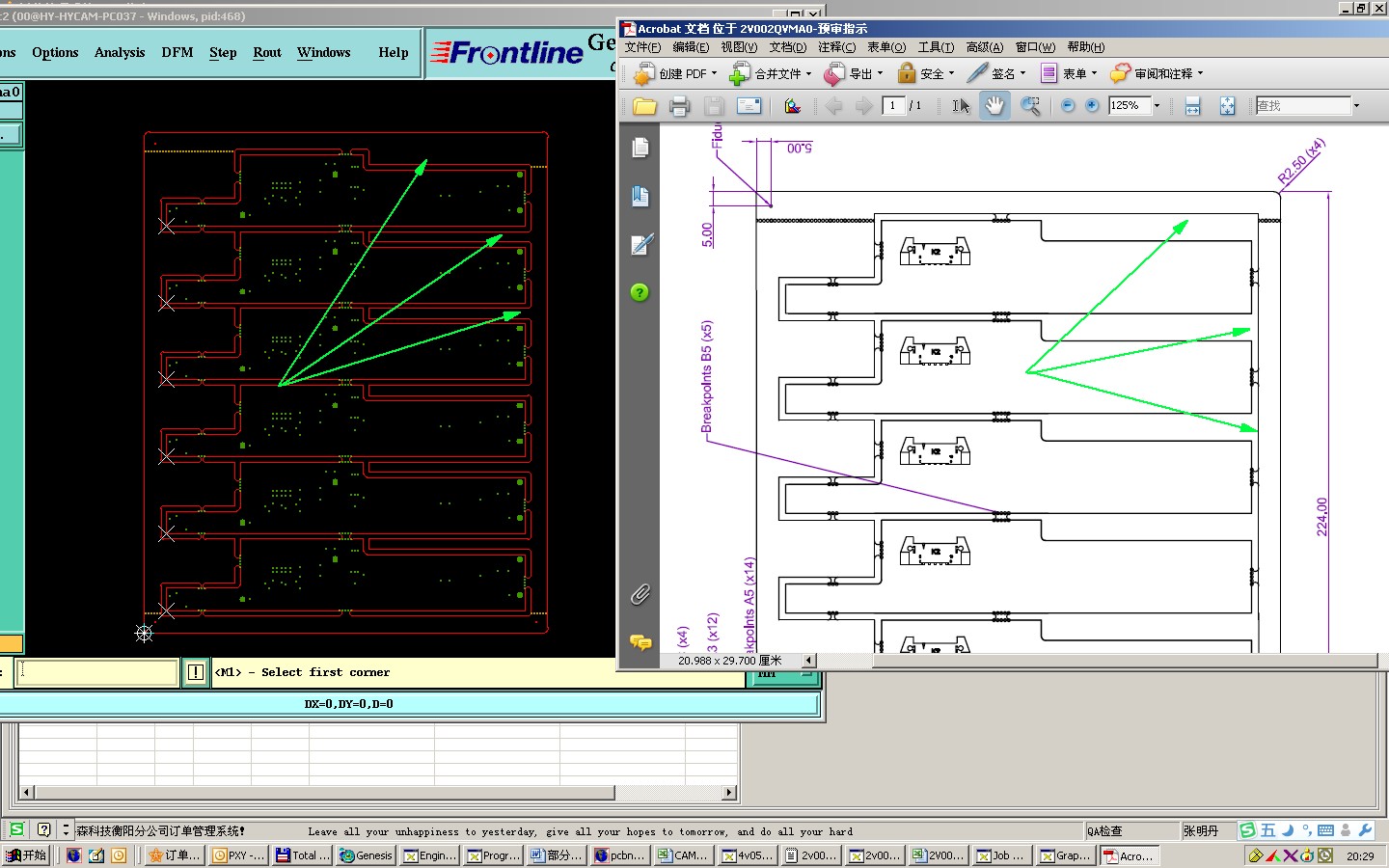Open the DFM menu
Screen dimensions: 1389x868
[x=177, y=52]
